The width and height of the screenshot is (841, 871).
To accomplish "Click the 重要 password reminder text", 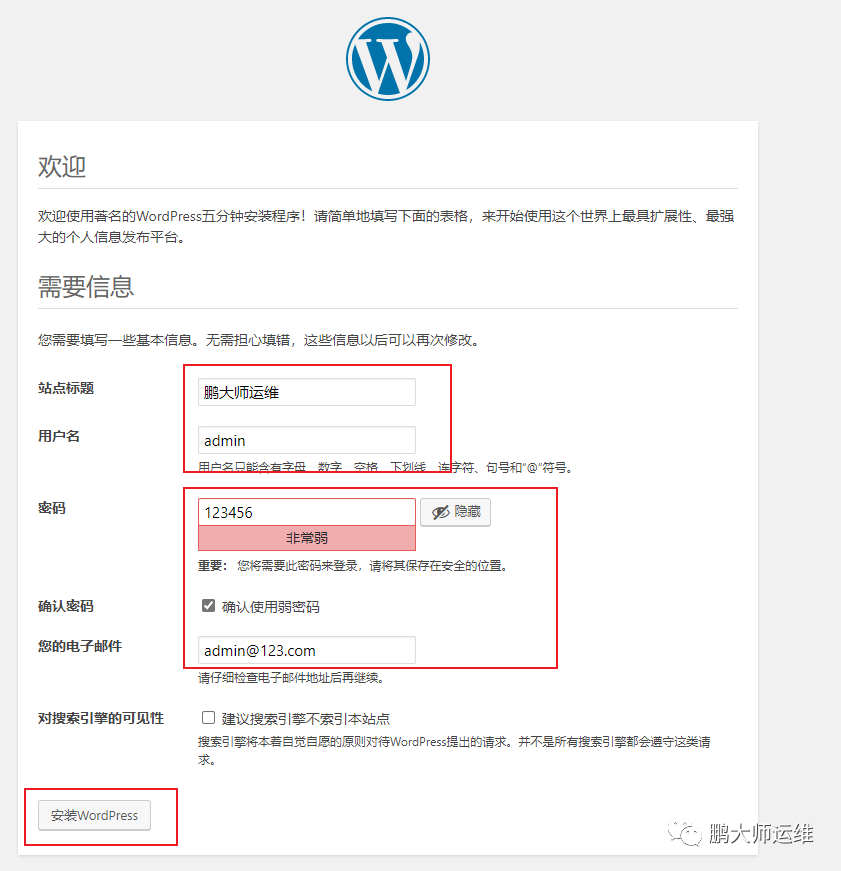I will (x=352, y=566).
